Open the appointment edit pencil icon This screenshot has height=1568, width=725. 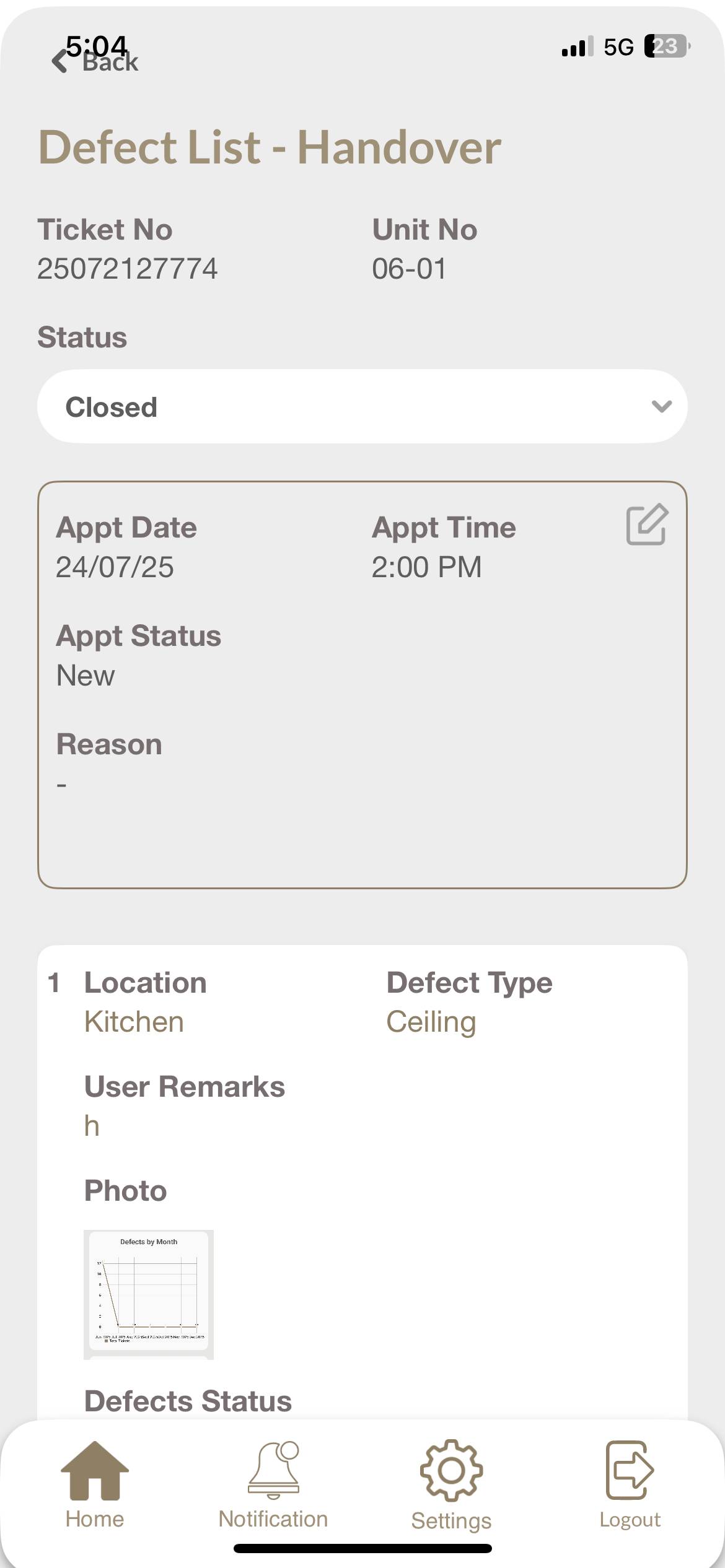pos(646,525)
